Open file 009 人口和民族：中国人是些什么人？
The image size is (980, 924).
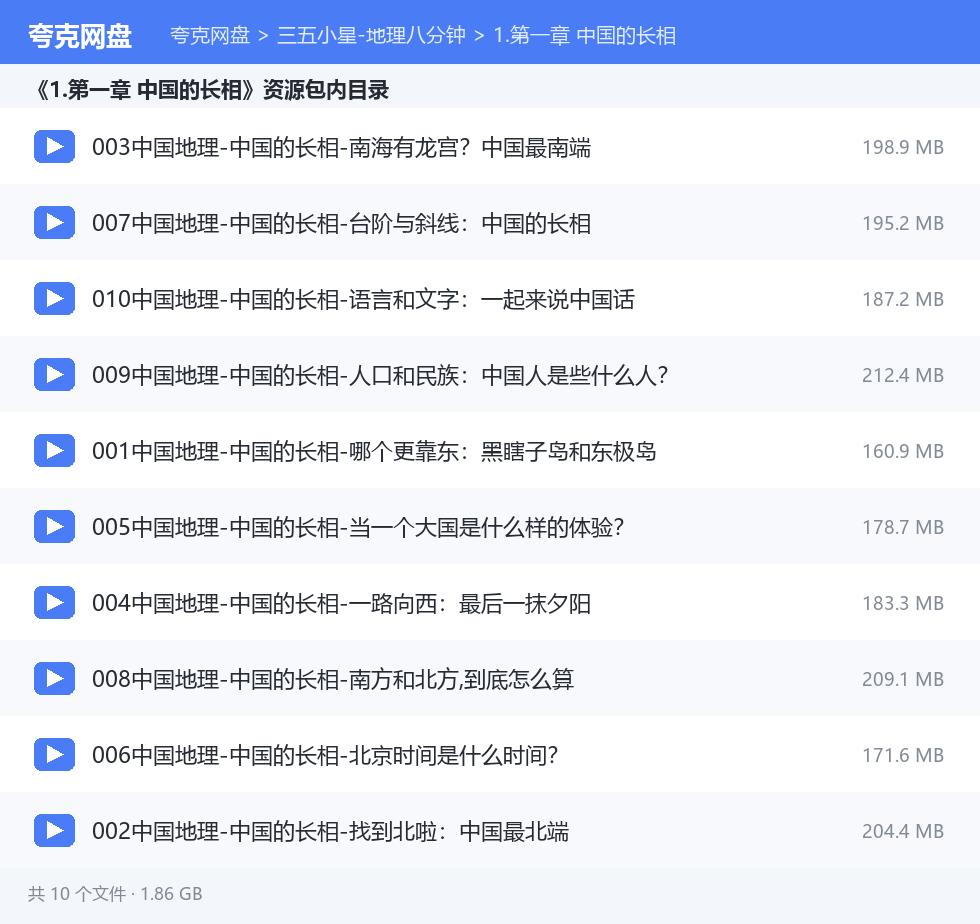380,376
